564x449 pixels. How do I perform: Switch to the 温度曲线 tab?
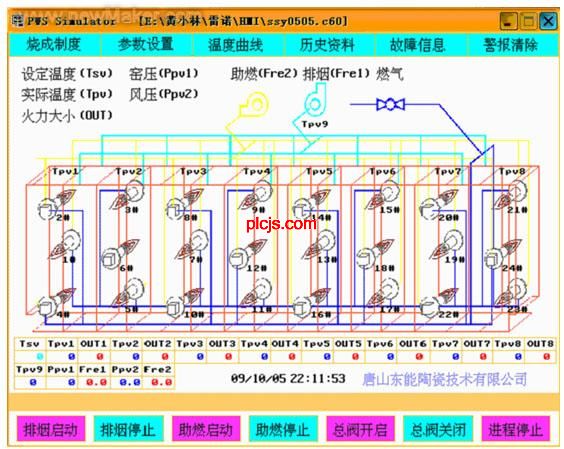point(236,45)
